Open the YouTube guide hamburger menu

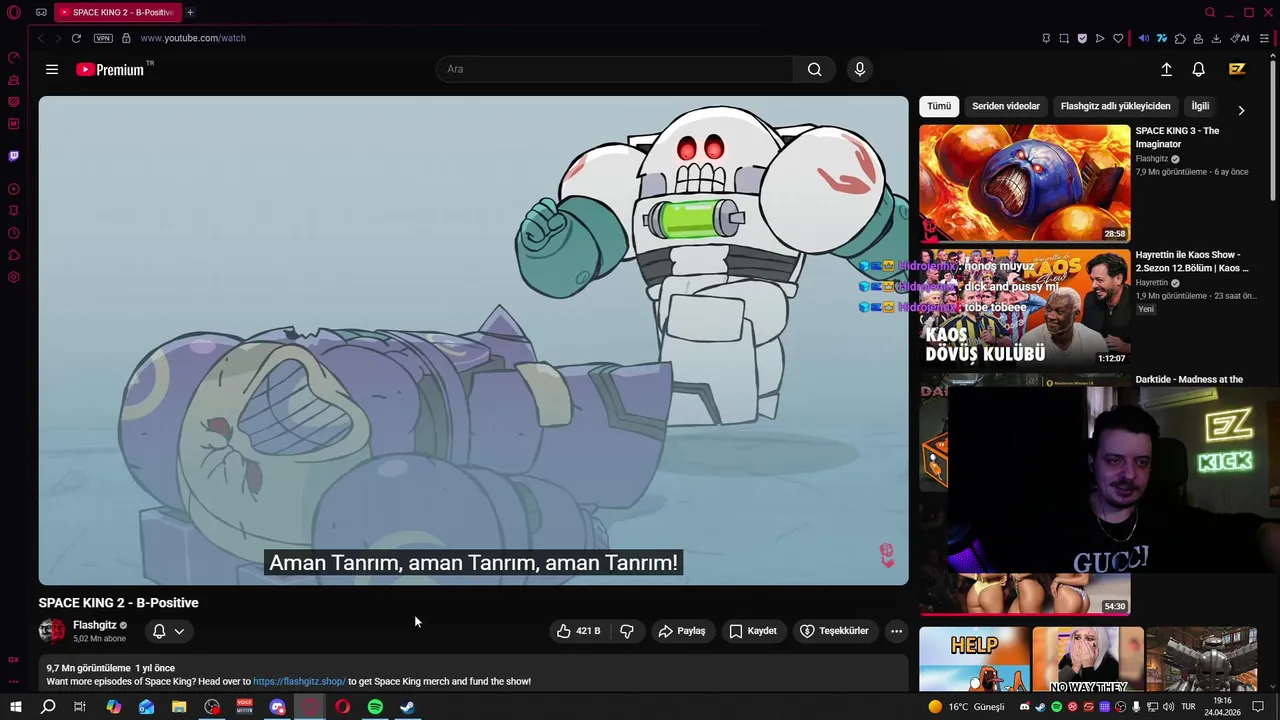tap(52, 69)
